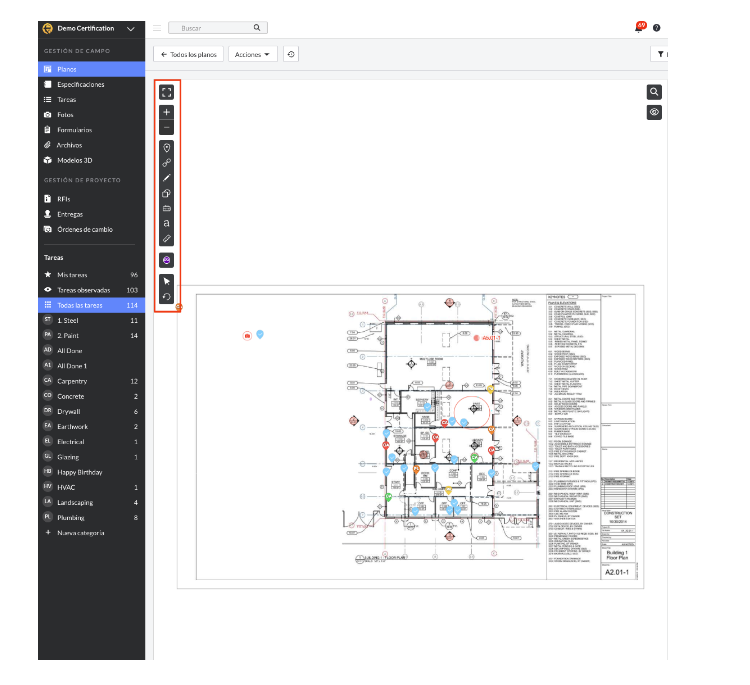Go back via Todos los planos
Screen dimensions: 750x685
pyautogui.click(x=188, y=54)
